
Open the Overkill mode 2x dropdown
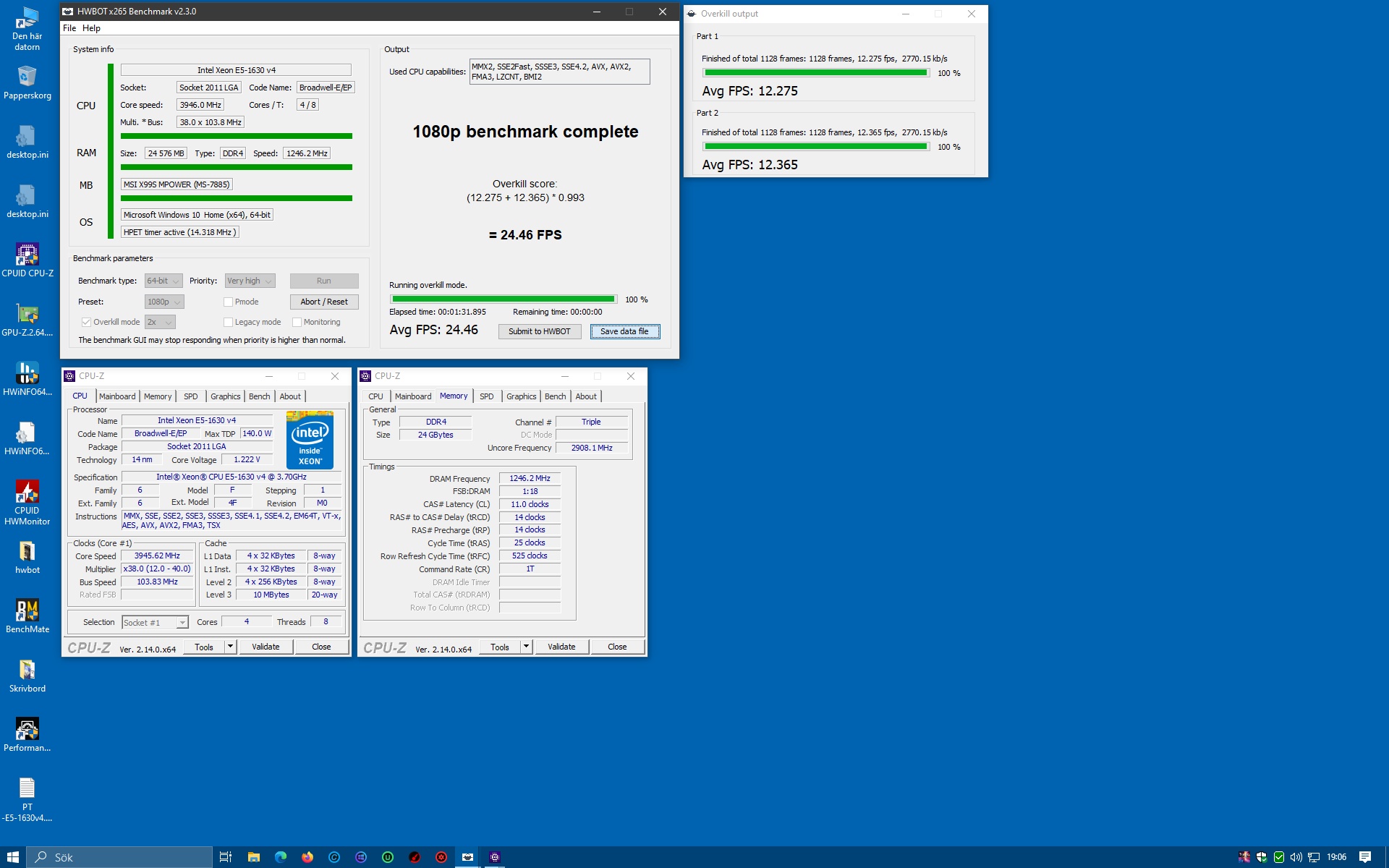coord(160,322)
